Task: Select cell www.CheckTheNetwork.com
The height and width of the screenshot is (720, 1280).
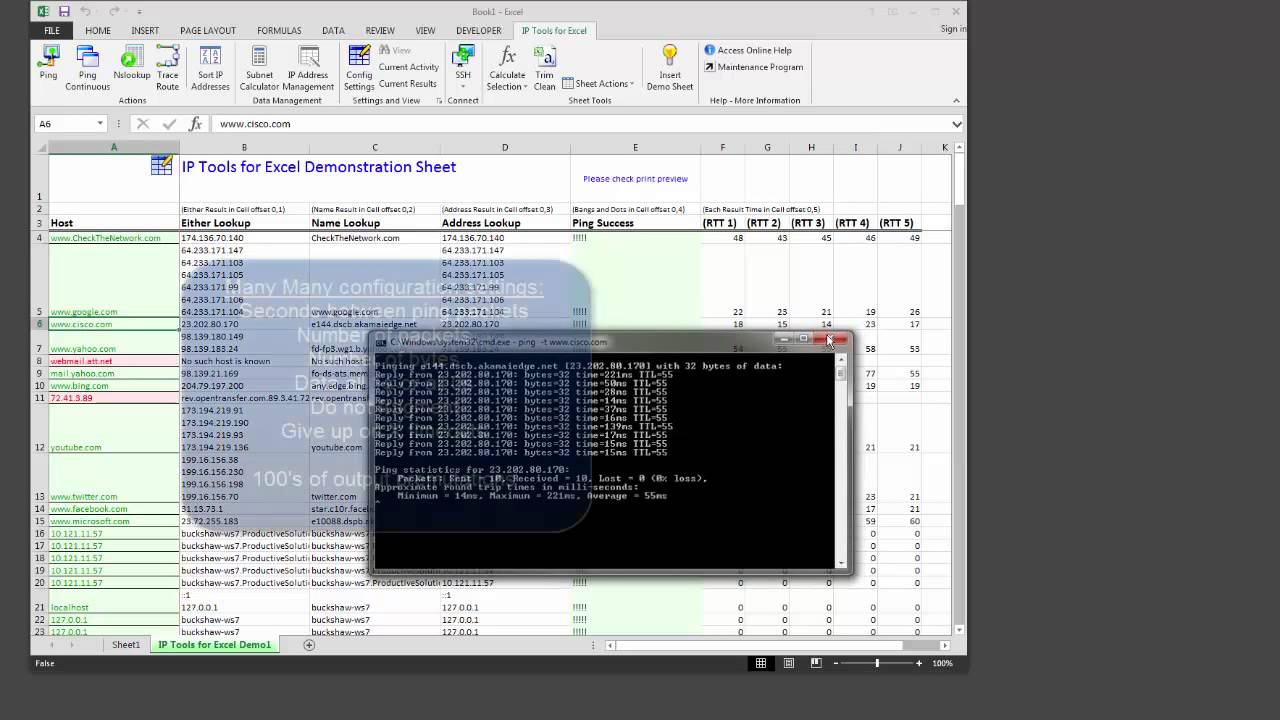Action: coord(114,238)
